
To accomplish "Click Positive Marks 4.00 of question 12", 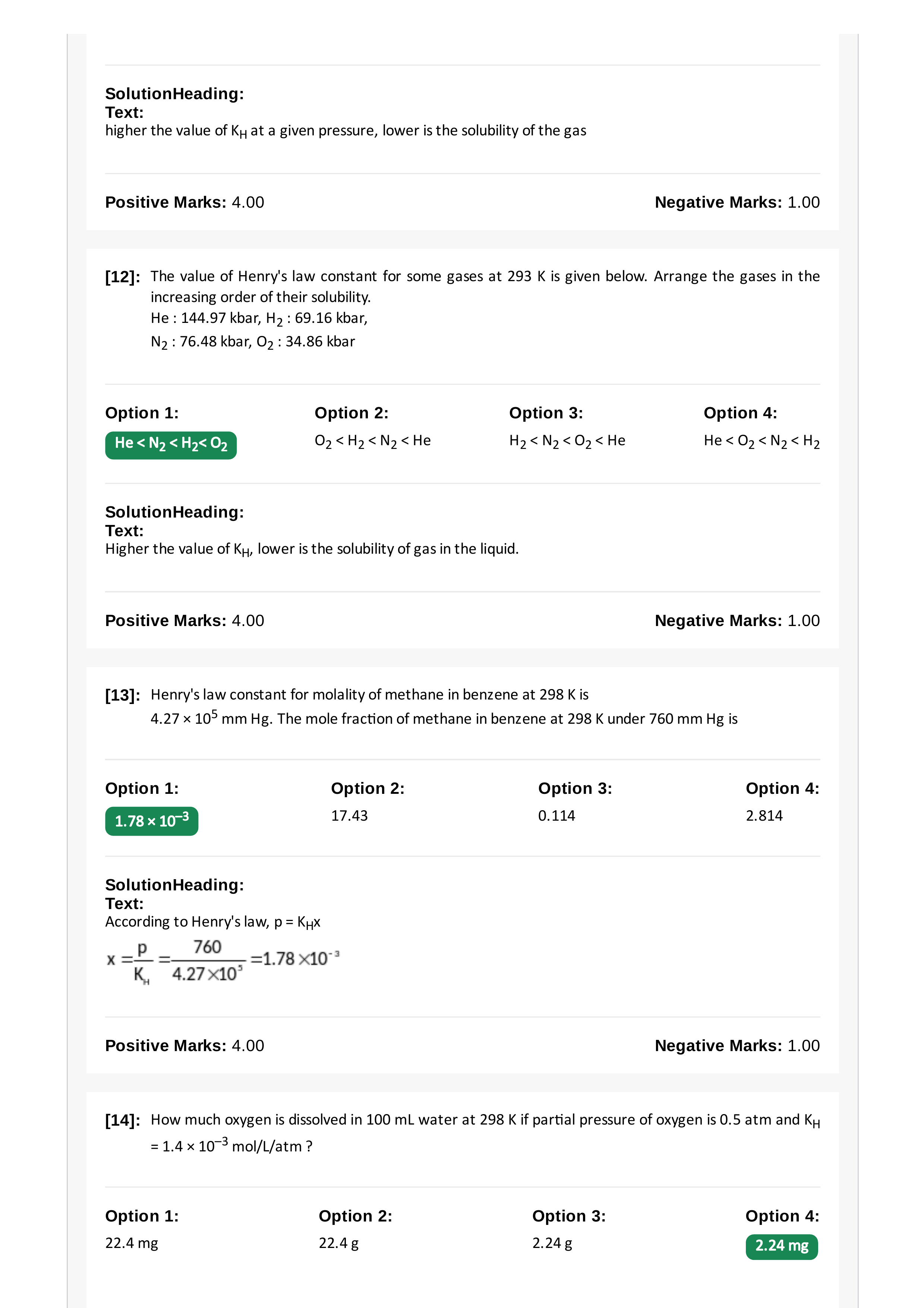I will 185,620.
